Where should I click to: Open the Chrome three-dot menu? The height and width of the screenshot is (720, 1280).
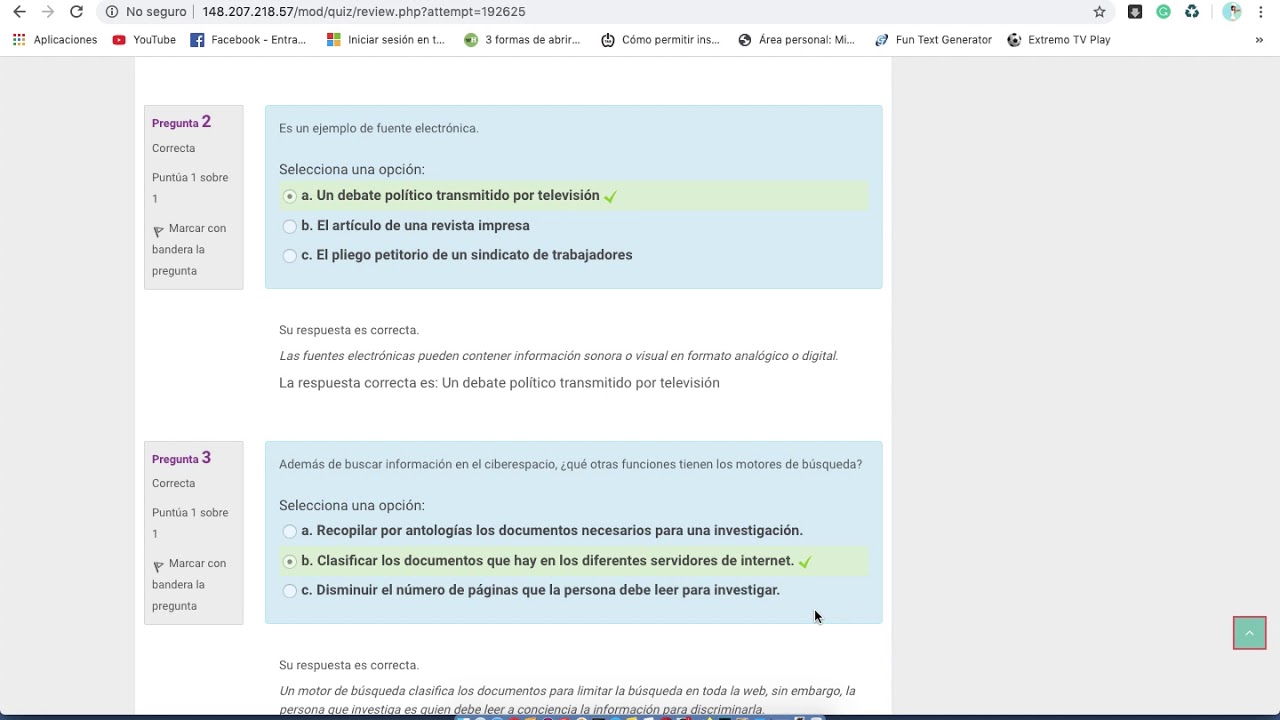1261,12
